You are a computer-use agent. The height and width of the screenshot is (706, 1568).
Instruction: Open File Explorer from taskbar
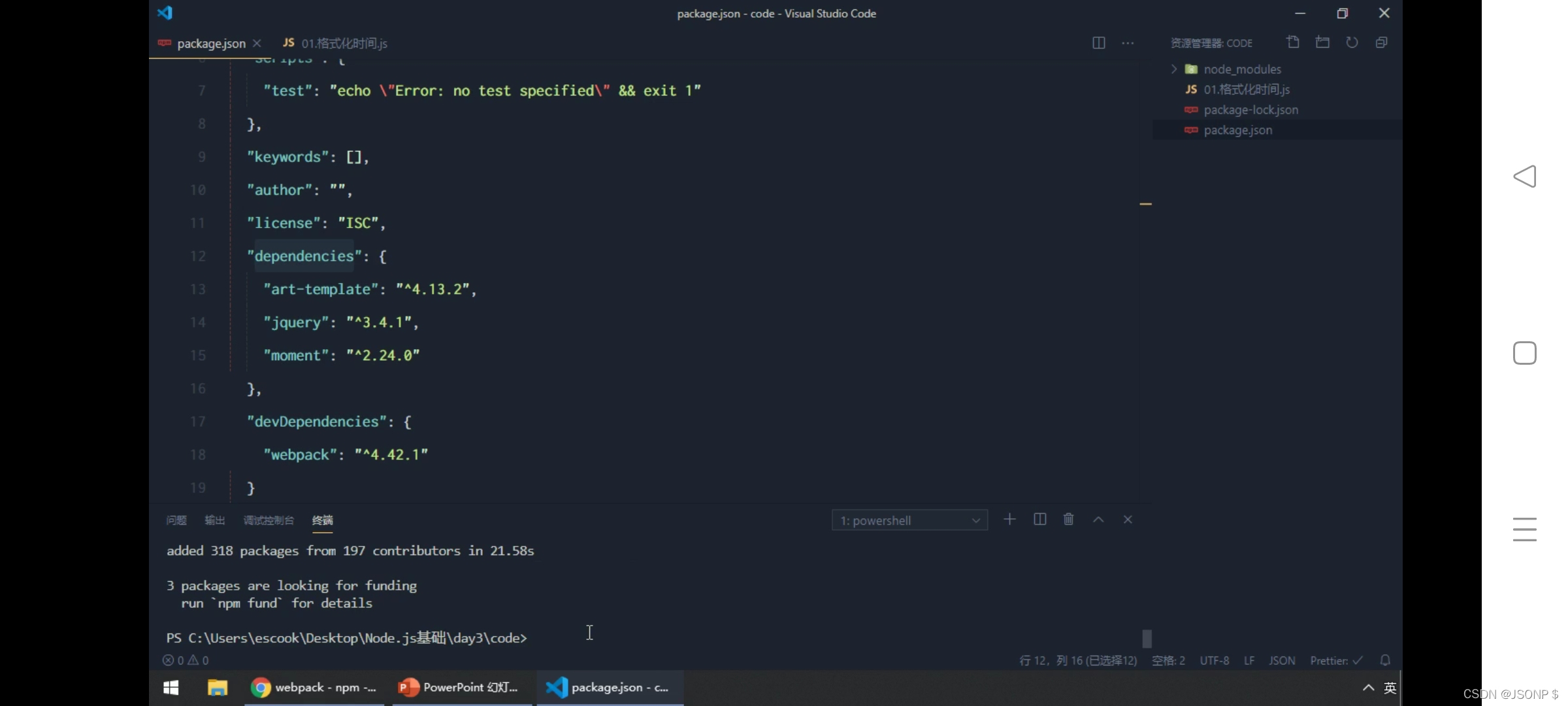217,688
